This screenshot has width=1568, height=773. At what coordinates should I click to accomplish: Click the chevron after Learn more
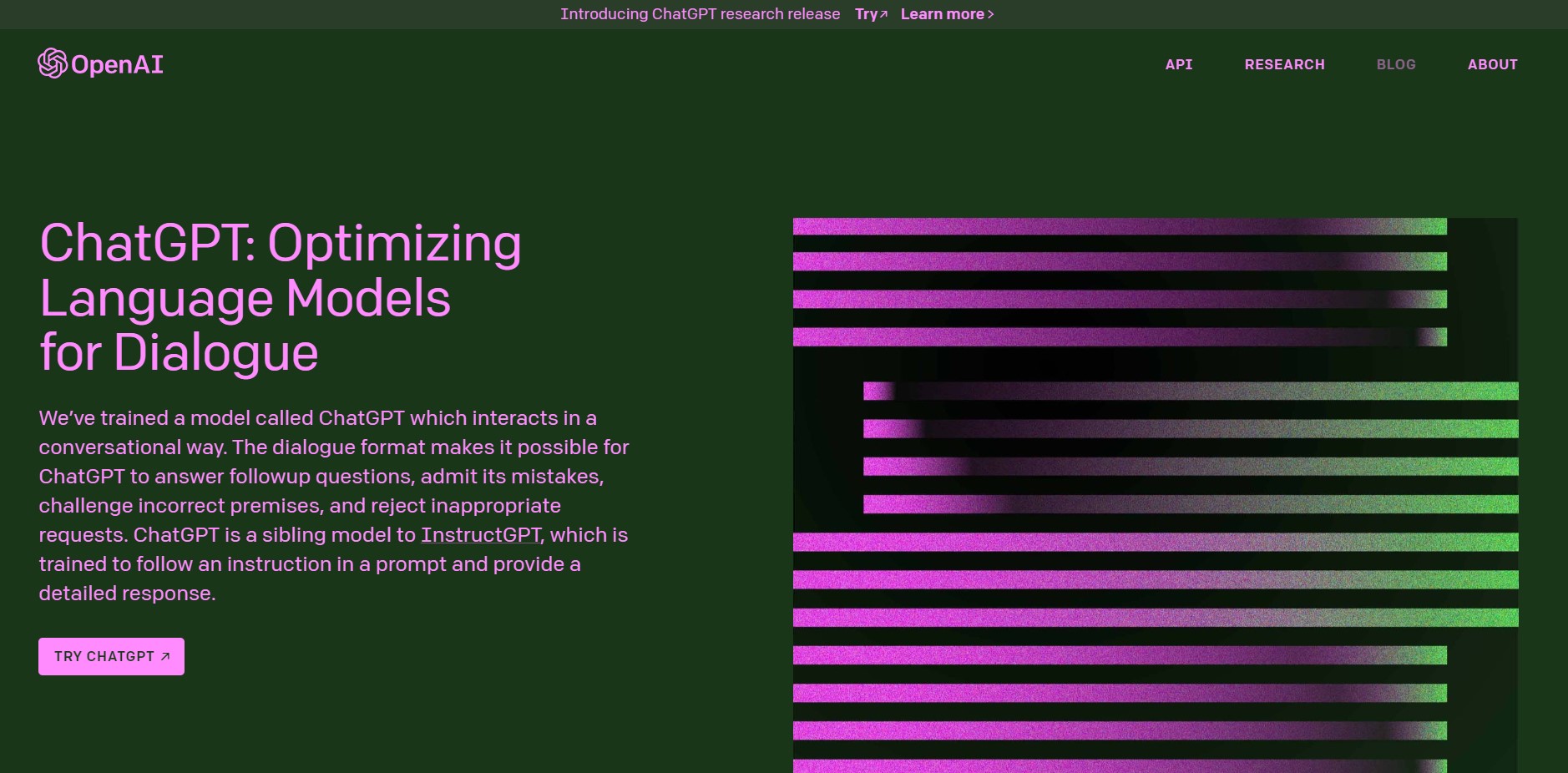click(x=991, y=14)
